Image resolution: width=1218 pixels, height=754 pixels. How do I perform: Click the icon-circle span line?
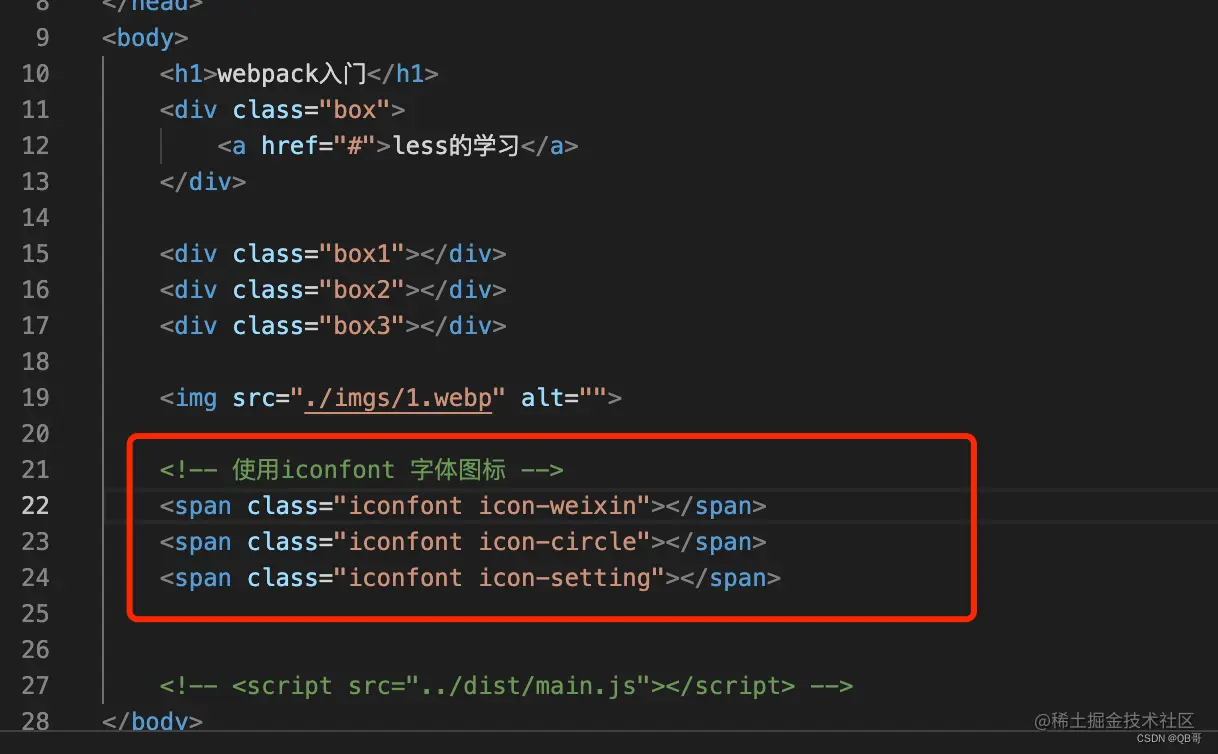click(x=463, y=542)
